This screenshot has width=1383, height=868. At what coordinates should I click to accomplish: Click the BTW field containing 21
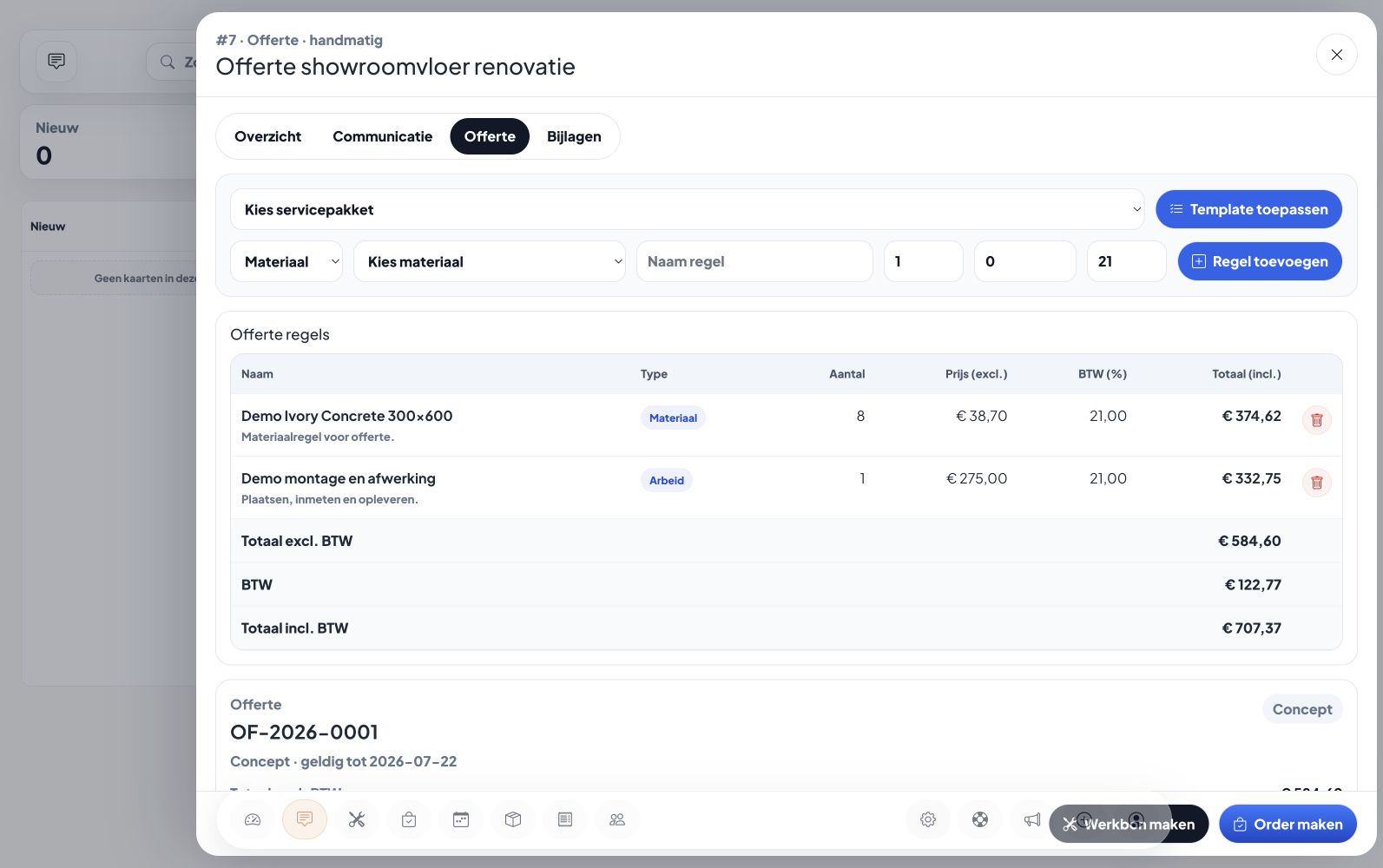point(1127,261)
